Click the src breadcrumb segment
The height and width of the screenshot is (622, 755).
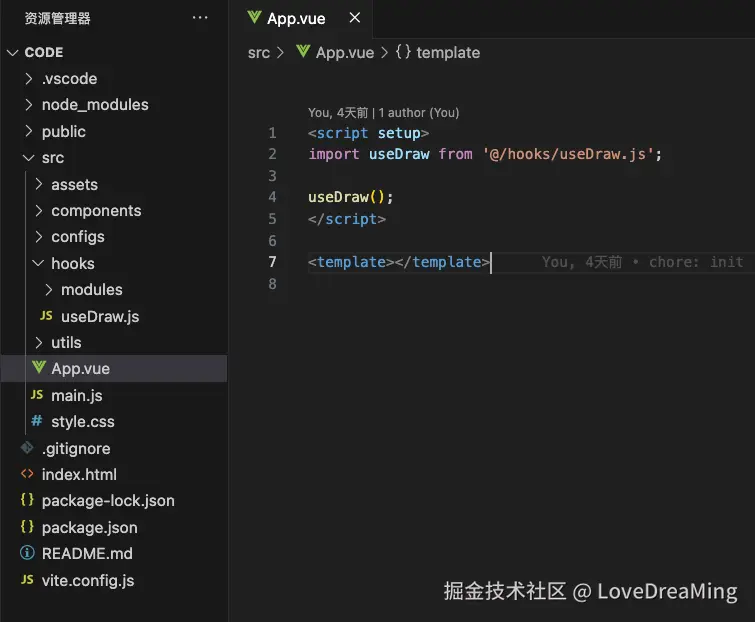coord(259,52)
